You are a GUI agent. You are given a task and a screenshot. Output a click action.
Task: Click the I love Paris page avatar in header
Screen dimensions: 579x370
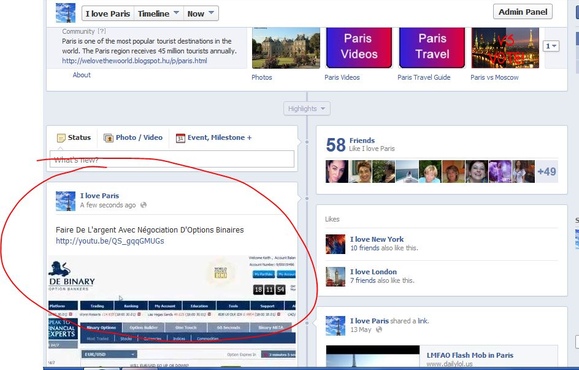(65, 13)
